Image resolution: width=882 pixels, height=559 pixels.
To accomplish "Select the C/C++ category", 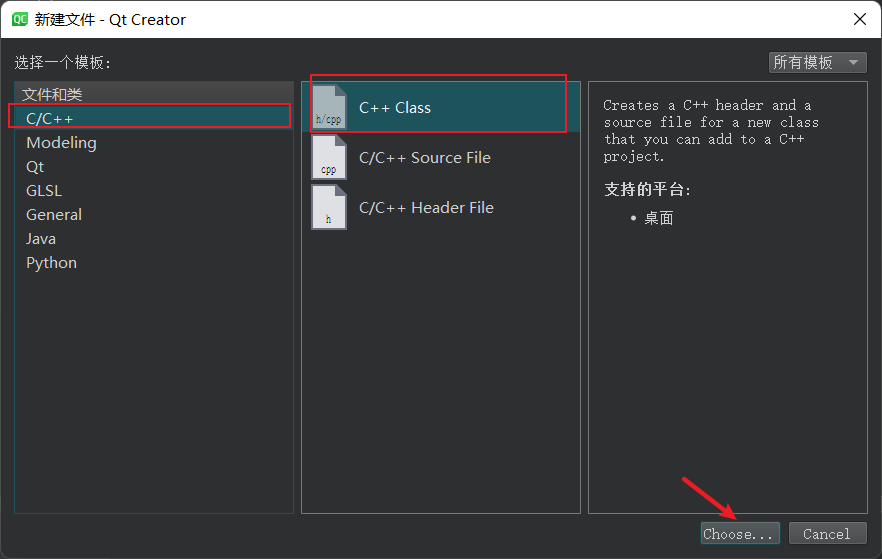I will [154, 119].
